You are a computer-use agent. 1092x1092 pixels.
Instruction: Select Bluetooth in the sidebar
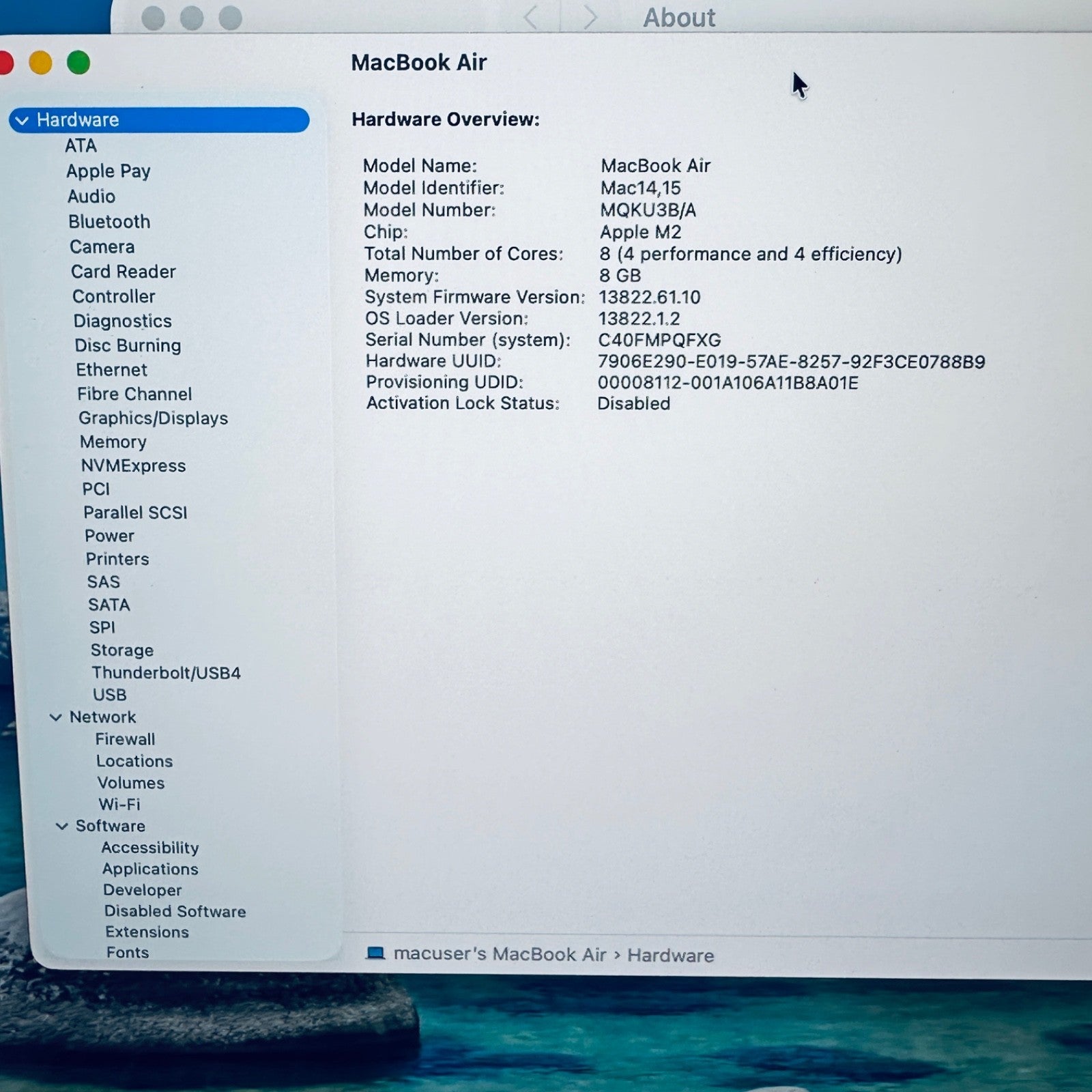pyautogui.click(x=109, y=222)
